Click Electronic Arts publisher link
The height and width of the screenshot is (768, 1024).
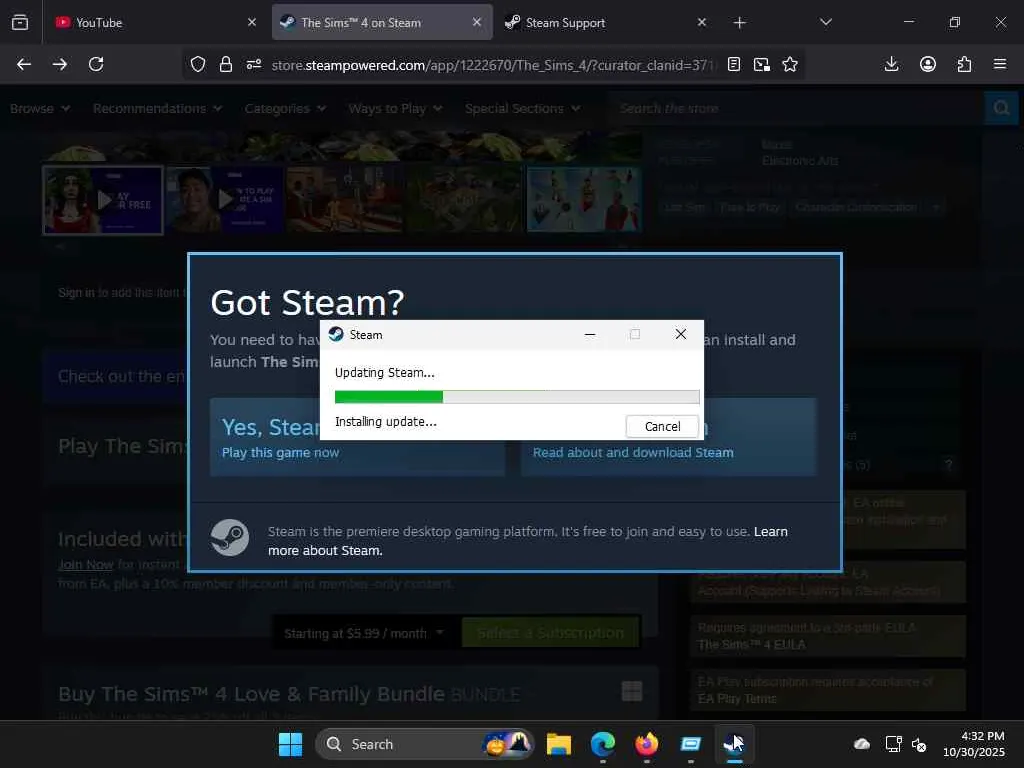click(800, 161)
